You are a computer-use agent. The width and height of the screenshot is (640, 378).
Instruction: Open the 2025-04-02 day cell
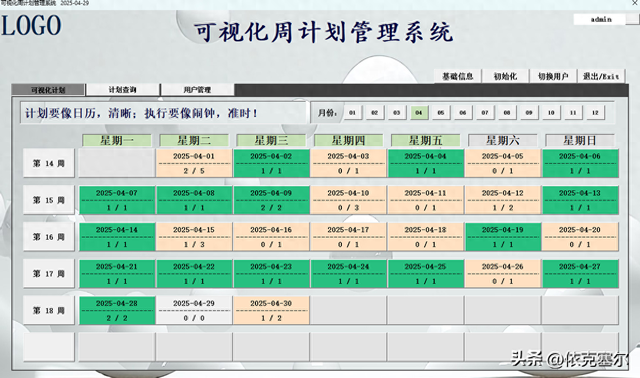tap(271, 163)
